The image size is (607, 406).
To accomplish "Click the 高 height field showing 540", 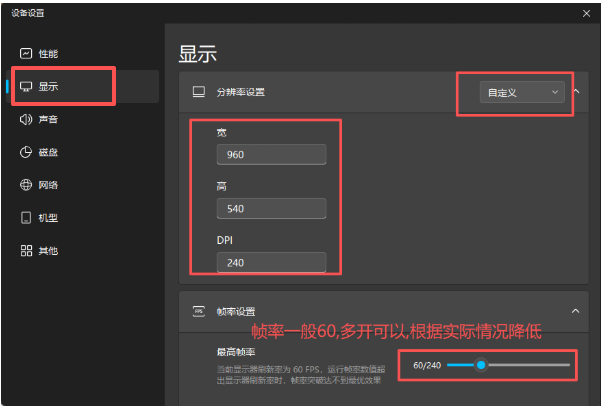I will click(x=270, y=208).
